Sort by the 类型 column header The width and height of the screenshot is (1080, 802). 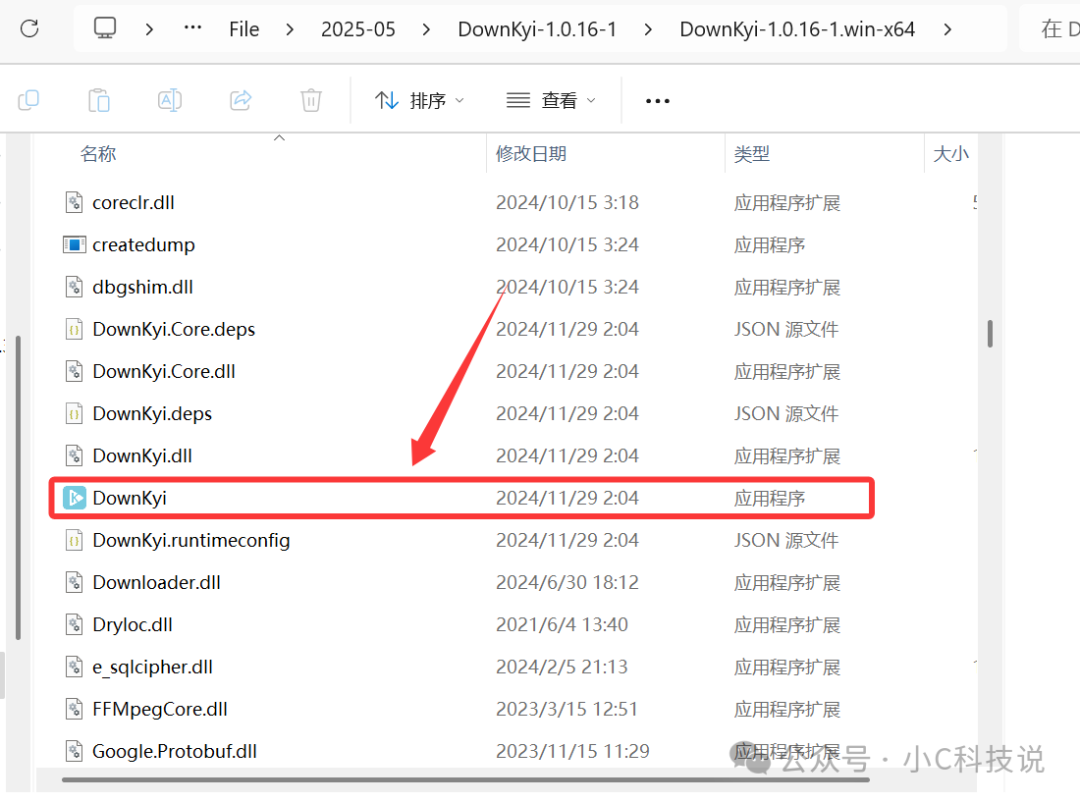point(751,153)
